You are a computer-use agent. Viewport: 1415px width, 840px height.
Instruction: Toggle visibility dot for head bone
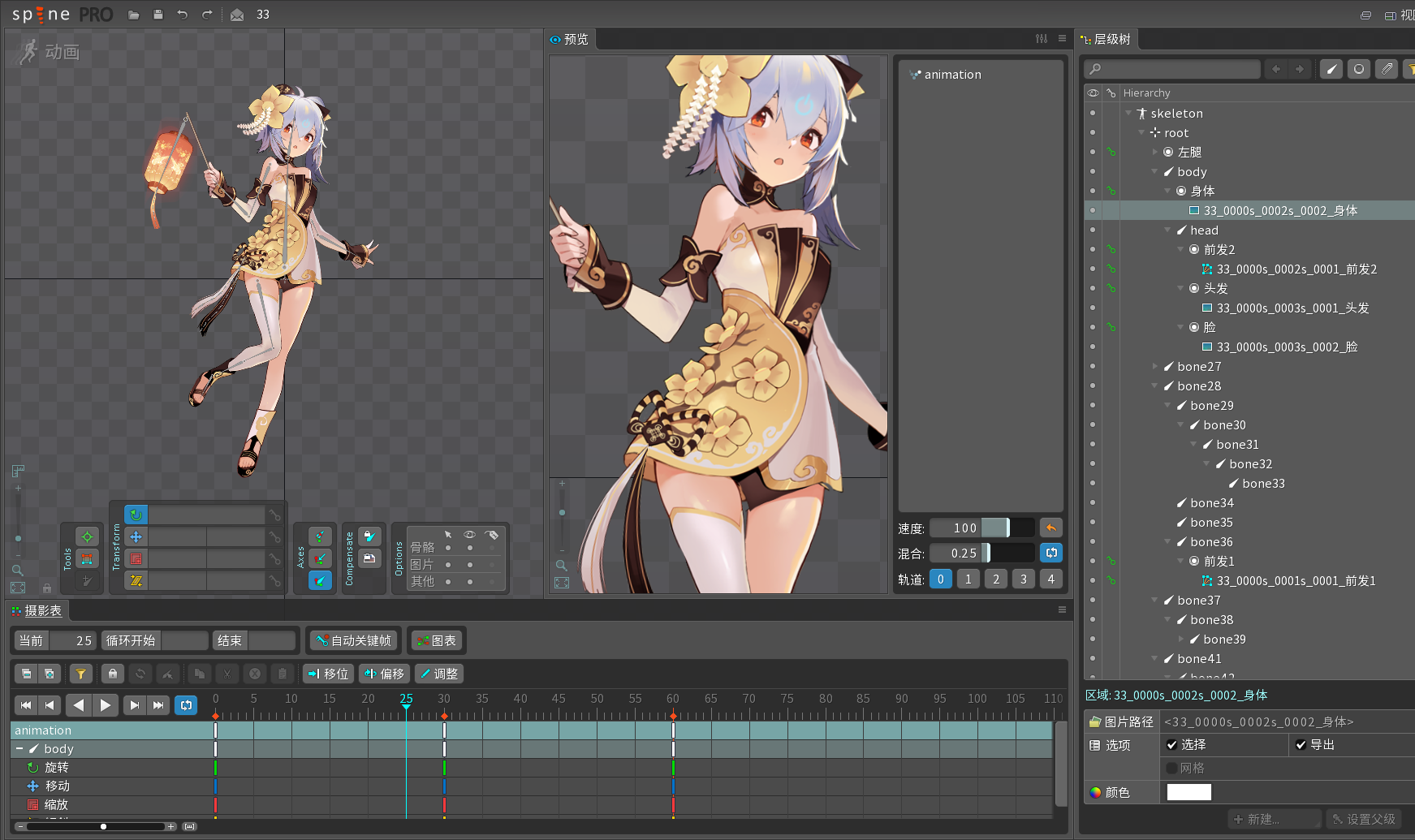[x=1093, y=230]
